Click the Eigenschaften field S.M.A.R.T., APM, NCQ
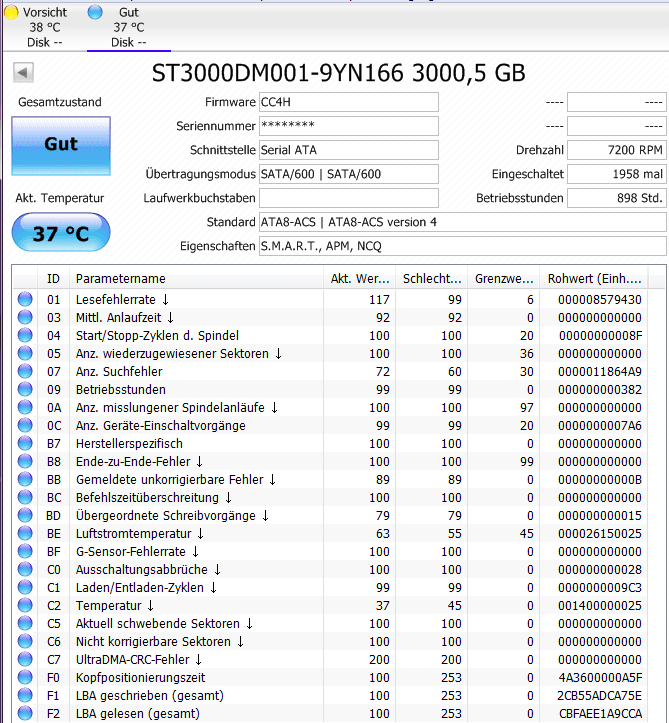The image size is (669, 723). (x=462, y=246)
